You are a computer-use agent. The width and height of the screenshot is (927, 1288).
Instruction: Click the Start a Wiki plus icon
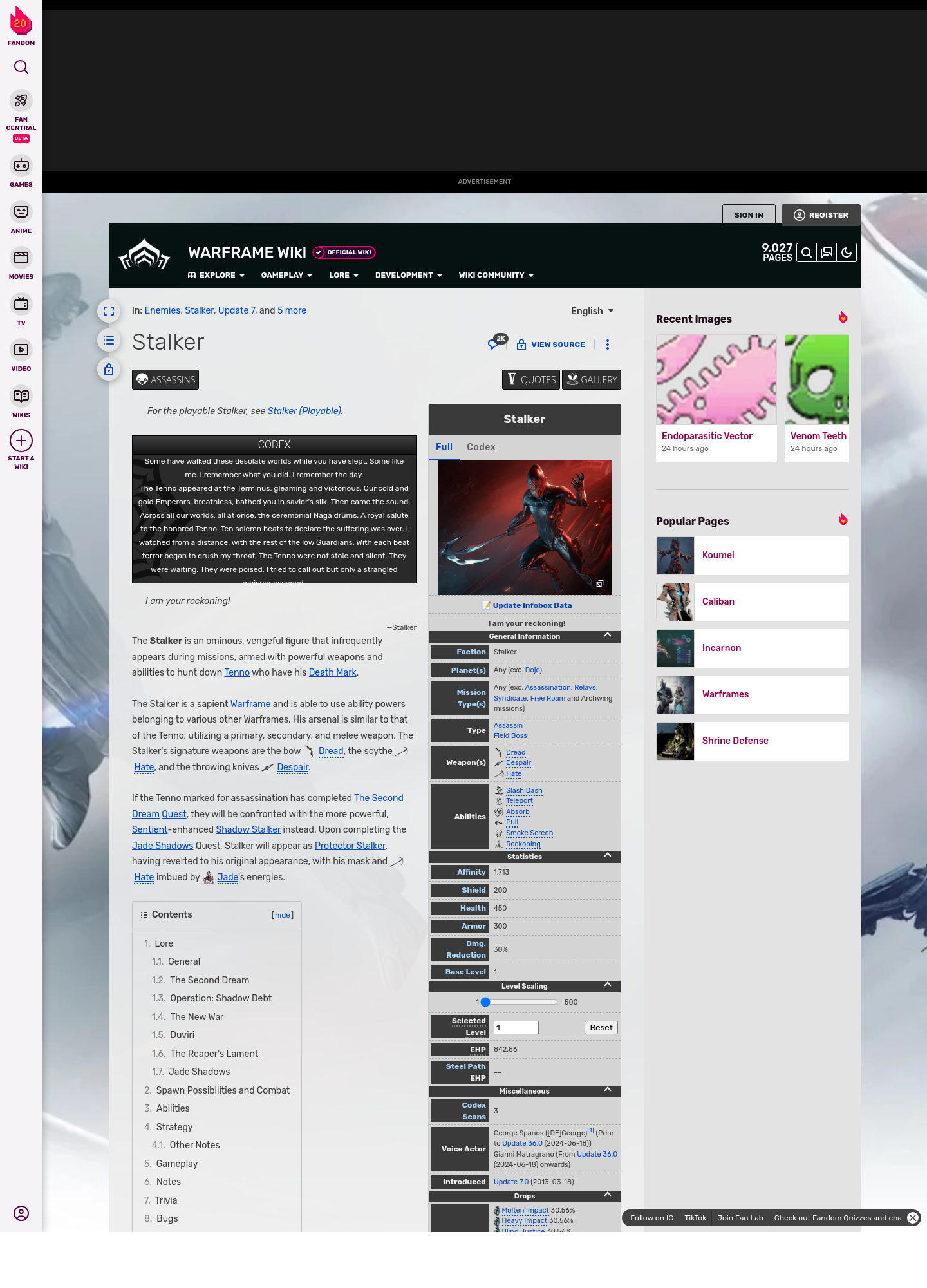click(x=21, y=440)
